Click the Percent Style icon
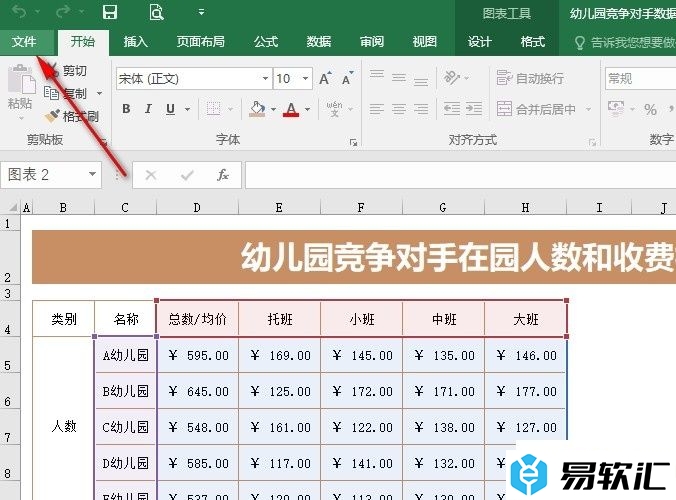The width and height of the screenshot is (676, 500). tap(650, 109)
